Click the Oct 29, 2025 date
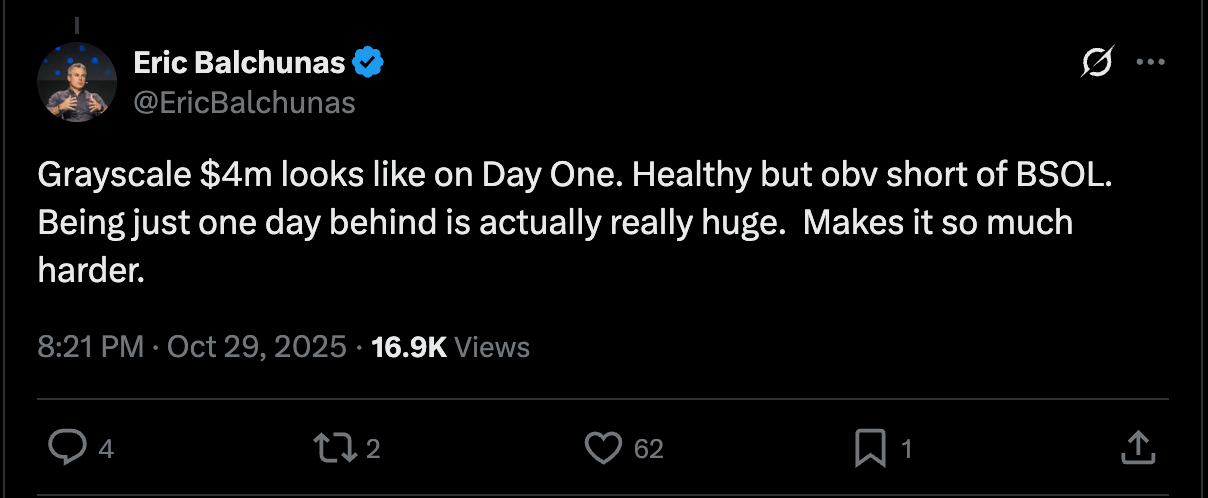Screen dimensions: 1208x498 click(x=257, y=347)
